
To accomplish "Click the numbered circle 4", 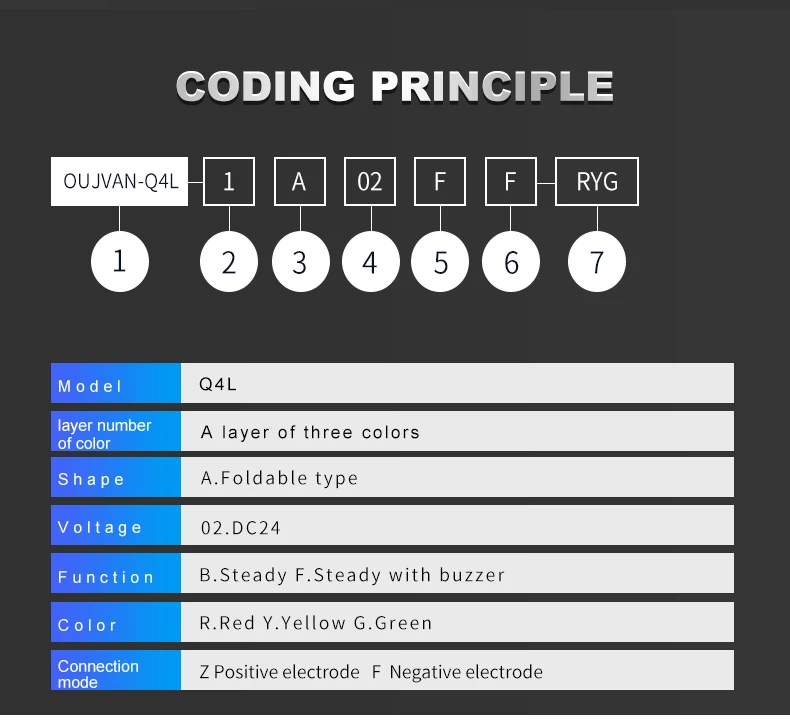I will pyautogui.click(x=370, y=263).
